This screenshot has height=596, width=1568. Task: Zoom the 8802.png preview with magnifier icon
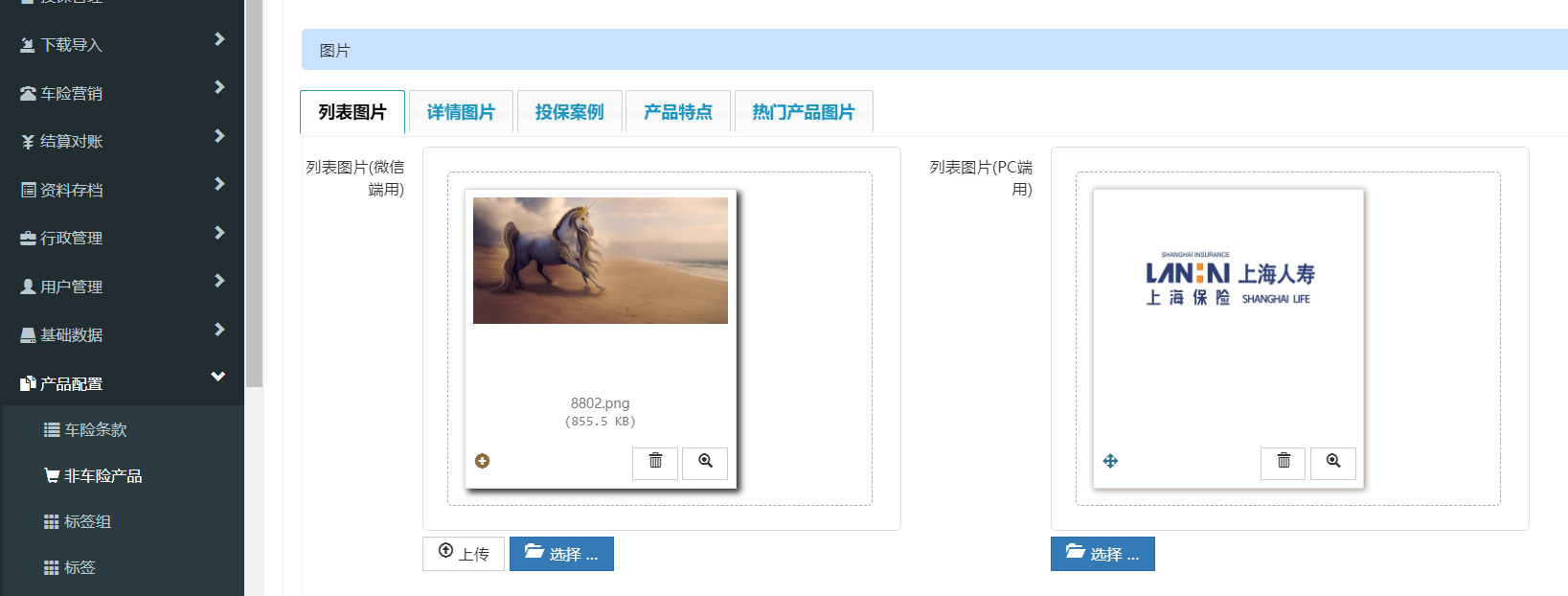705,463
